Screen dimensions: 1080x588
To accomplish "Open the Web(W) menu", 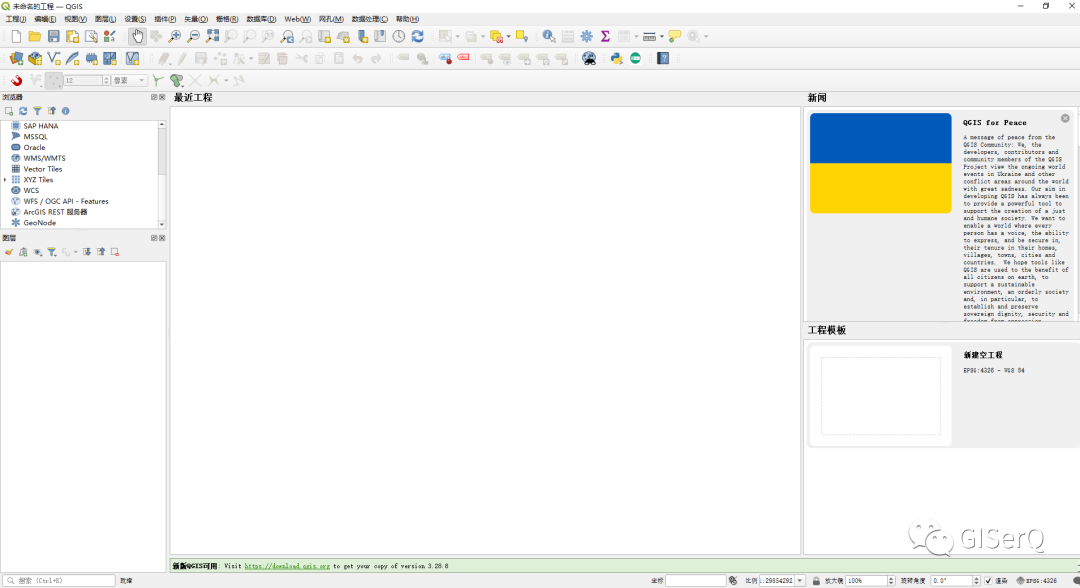I will click(x=298, y=19).
